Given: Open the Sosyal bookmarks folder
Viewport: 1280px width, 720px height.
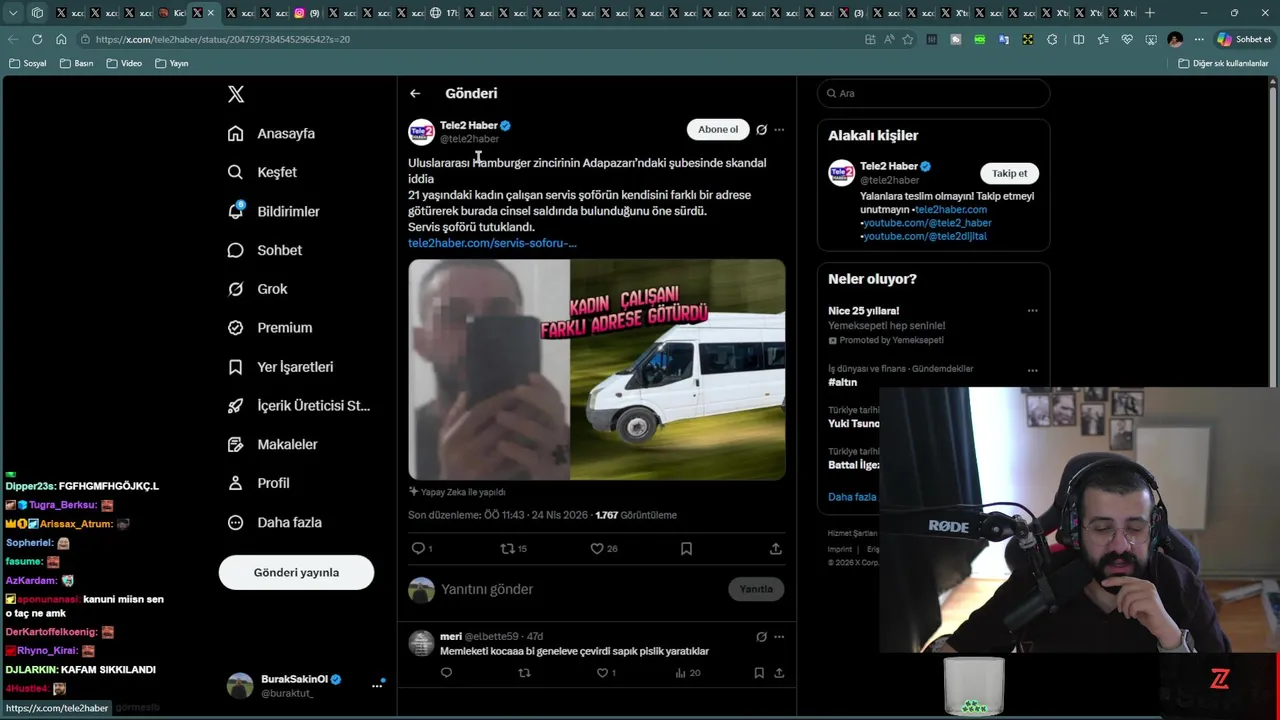Looking at the screenshot, I should pos(27,63).
